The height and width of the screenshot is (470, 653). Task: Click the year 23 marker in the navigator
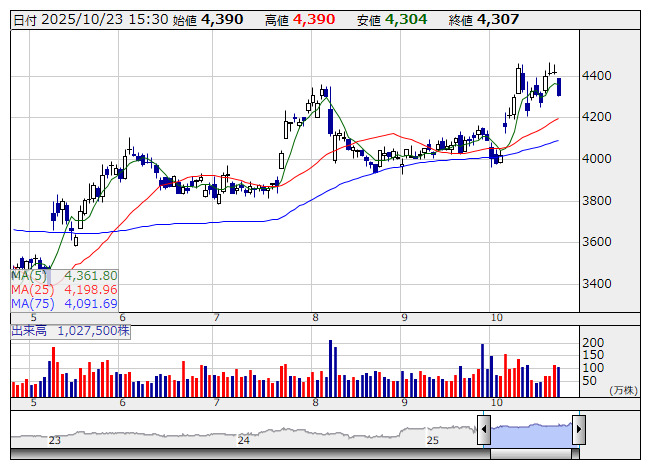[55, 440]
